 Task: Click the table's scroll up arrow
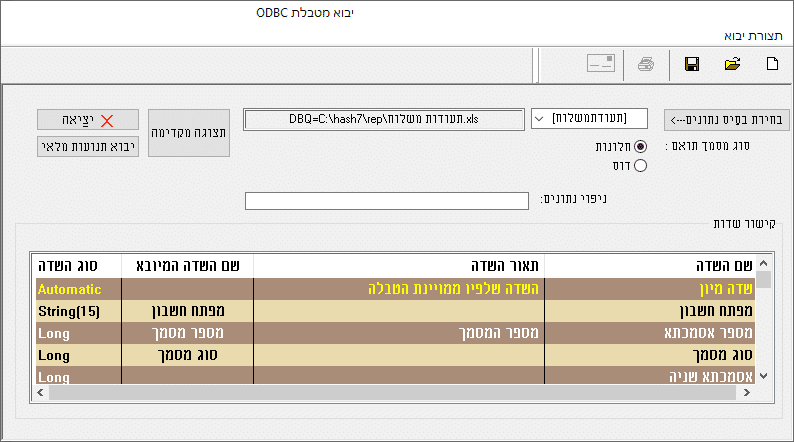pyautogui.click(x=764, y=263)
